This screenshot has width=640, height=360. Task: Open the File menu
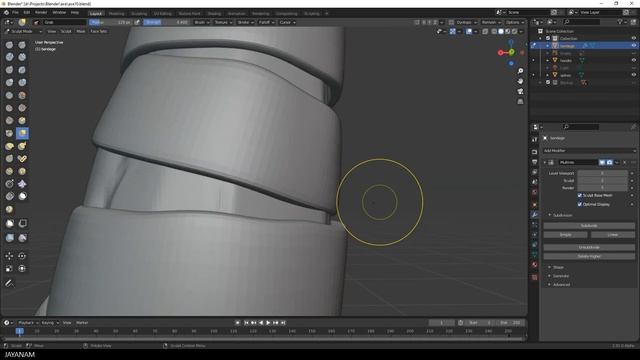click(x=15, y=13)
